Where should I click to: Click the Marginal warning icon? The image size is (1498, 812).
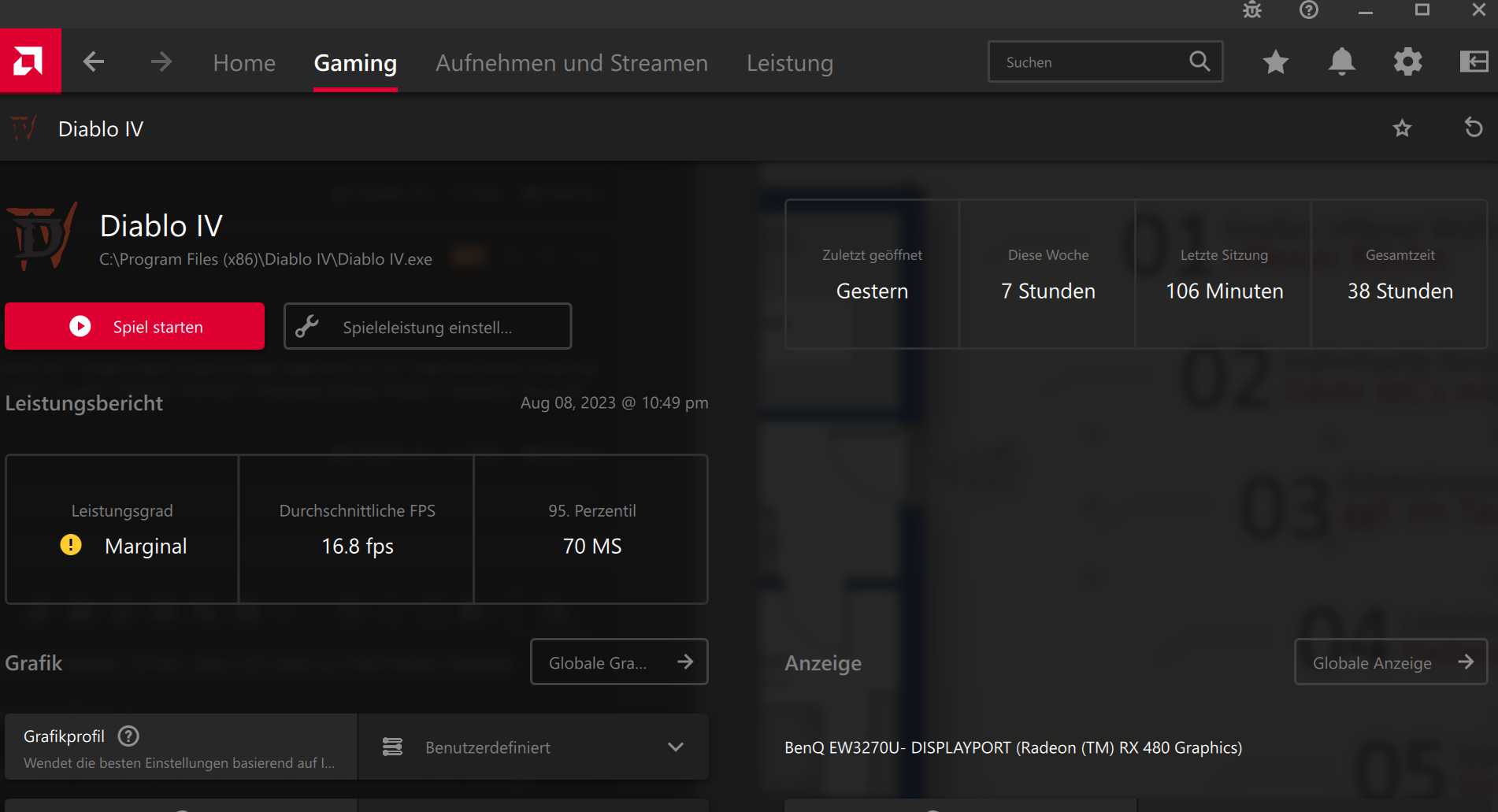(71, 545)
